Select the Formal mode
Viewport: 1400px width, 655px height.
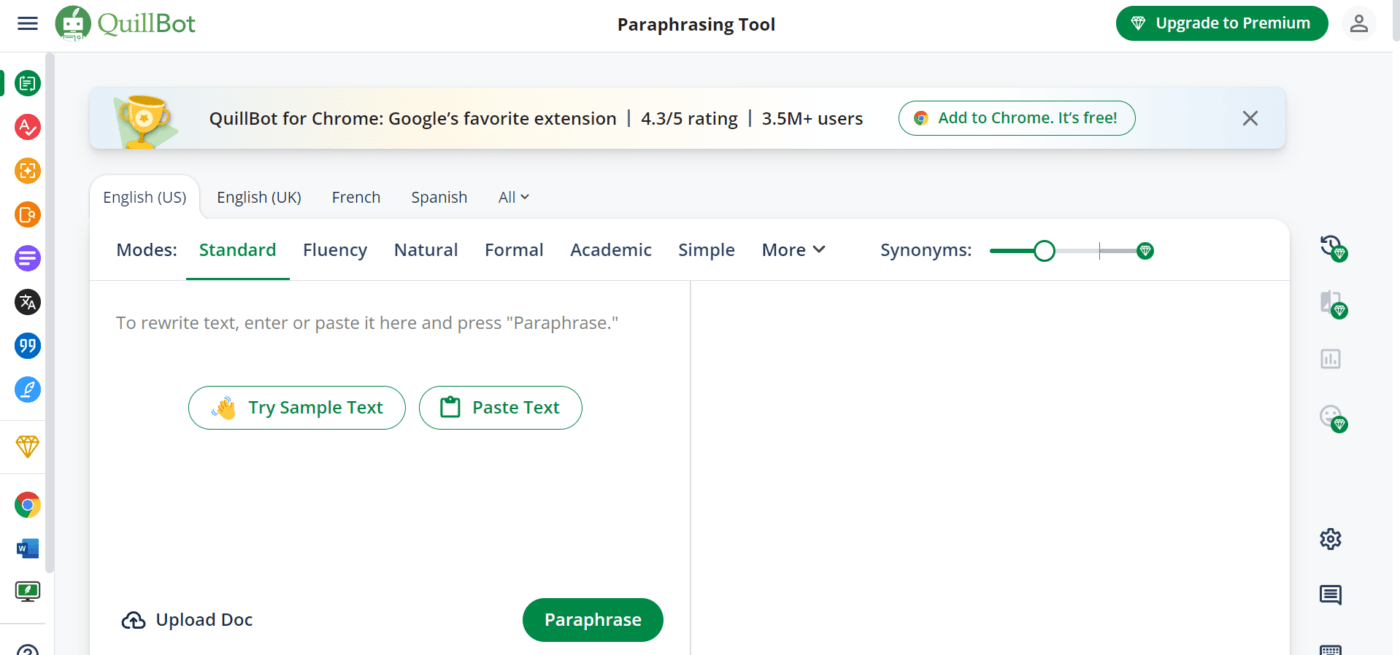pos(514,250)
